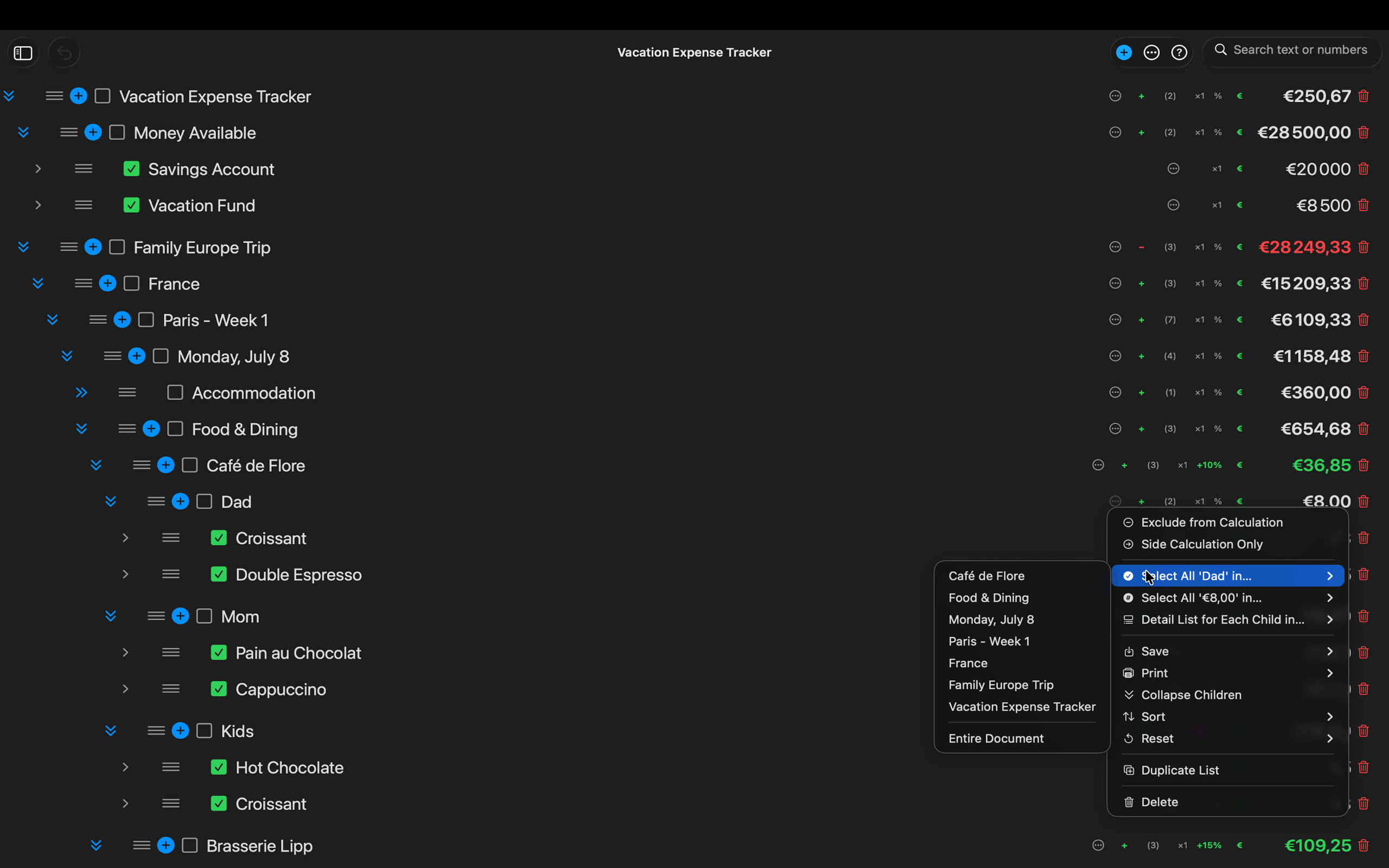The height and width of the screenshot is (868, 1389).
Task: Click the trash icon on the Savings Account row
Action: [1363, 169]
